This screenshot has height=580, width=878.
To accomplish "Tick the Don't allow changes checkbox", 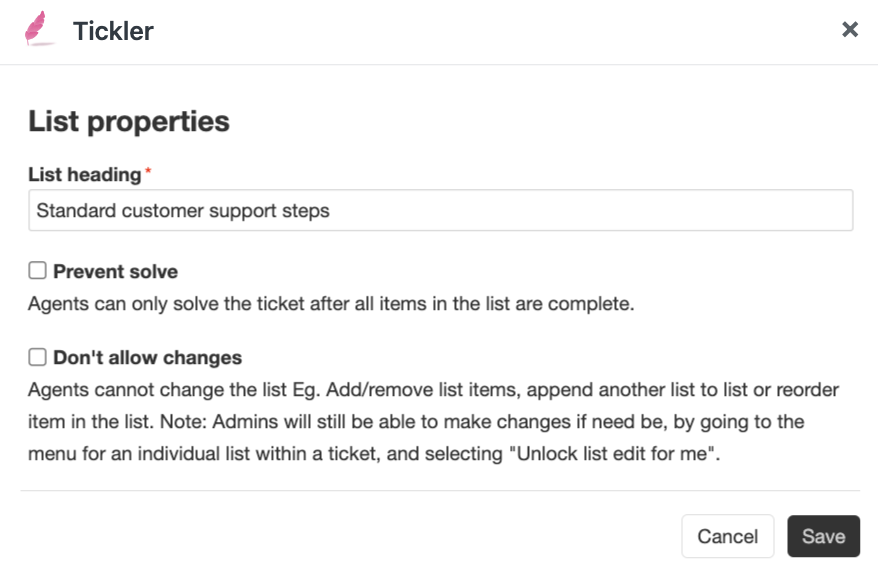I will [38, 357].
